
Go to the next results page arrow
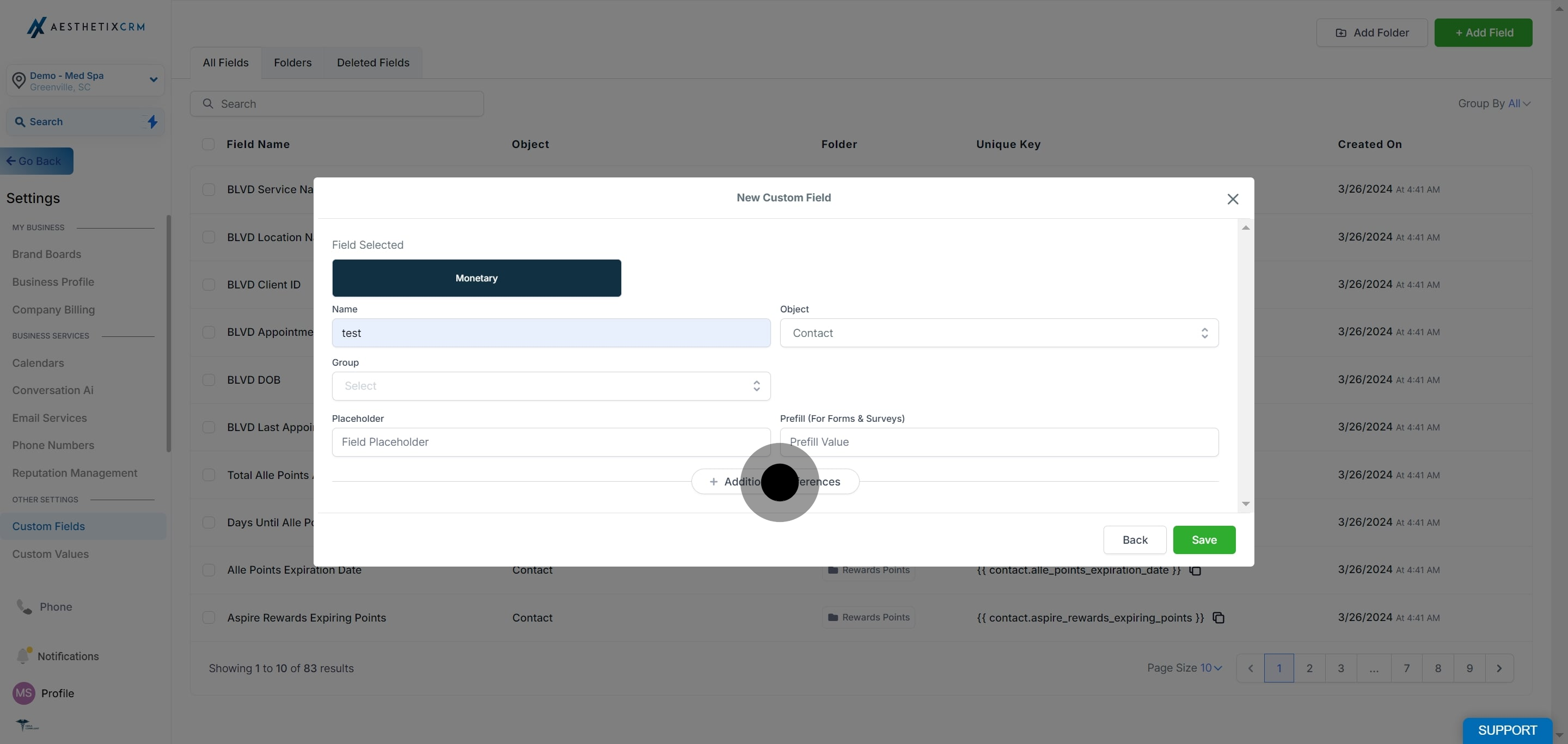click(1499, 668)
